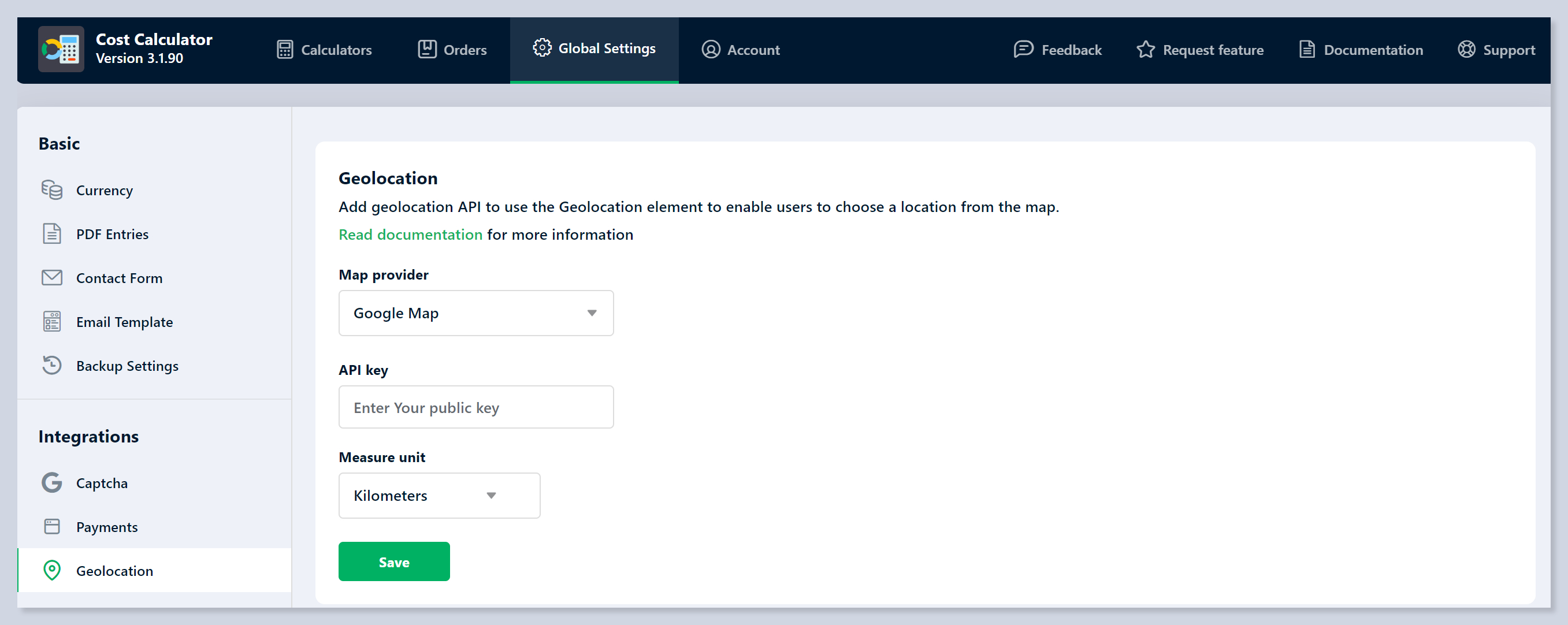Select the Contact Form envelope icon
Image resolution: width=1568 pixels, height=625 pixels.
(52, 277)
